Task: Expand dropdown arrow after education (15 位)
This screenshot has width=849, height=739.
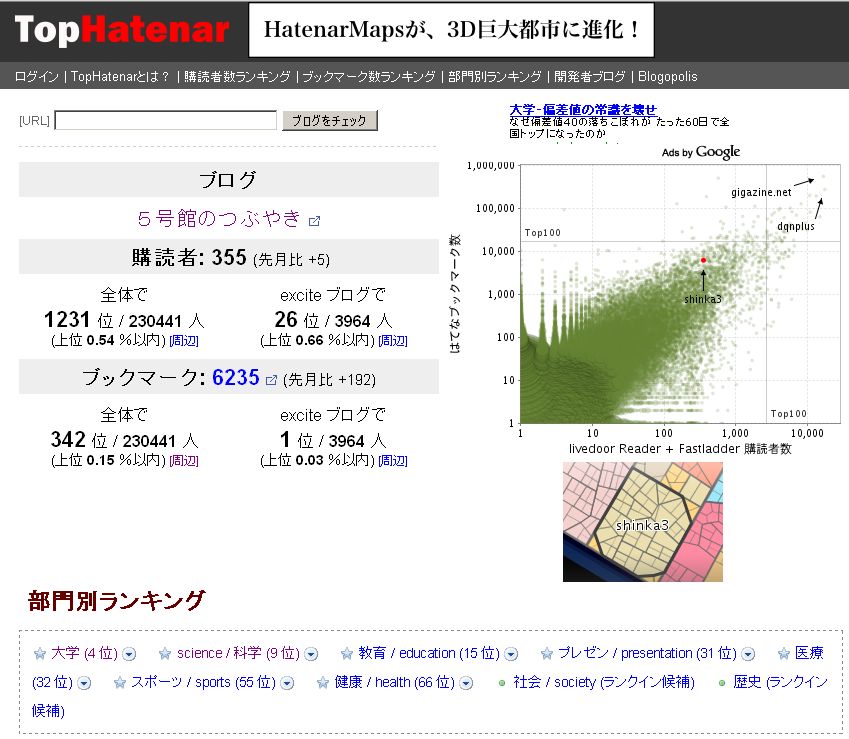Action: (511, 654)
